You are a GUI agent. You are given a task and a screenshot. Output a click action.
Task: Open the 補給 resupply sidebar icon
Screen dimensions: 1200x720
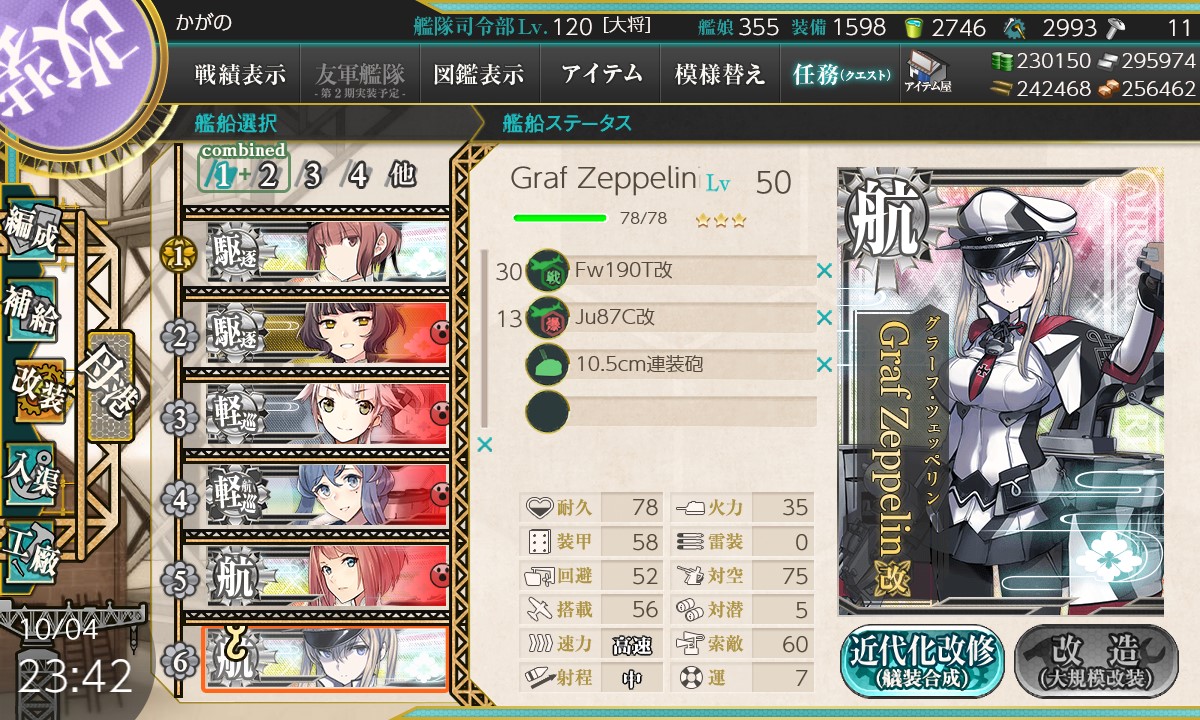tap(30, 310)
